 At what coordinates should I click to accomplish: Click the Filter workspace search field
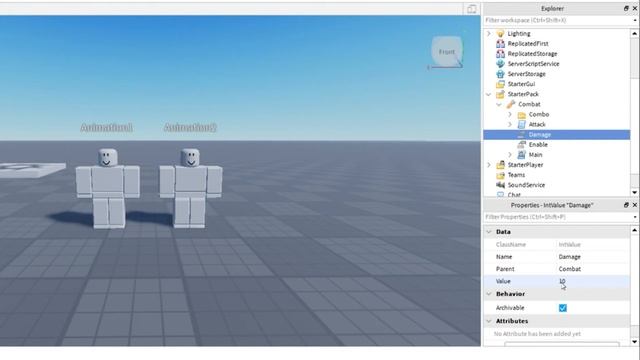click(558, 20)
